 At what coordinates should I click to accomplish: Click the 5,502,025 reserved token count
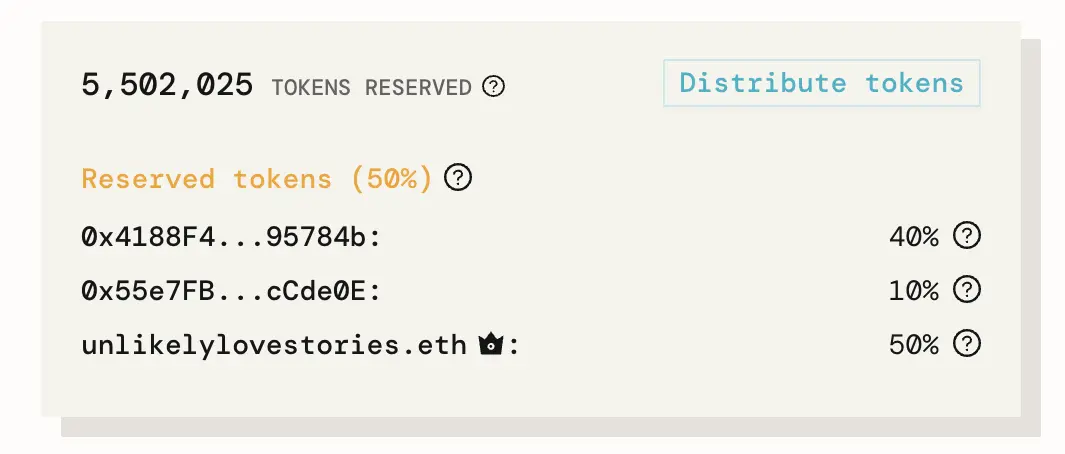coord(167,86)
